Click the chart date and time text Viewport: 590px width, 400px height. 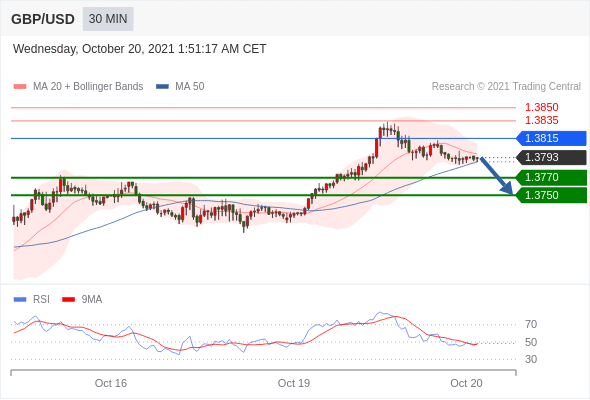pyautogui.click(x=140, y=49)
